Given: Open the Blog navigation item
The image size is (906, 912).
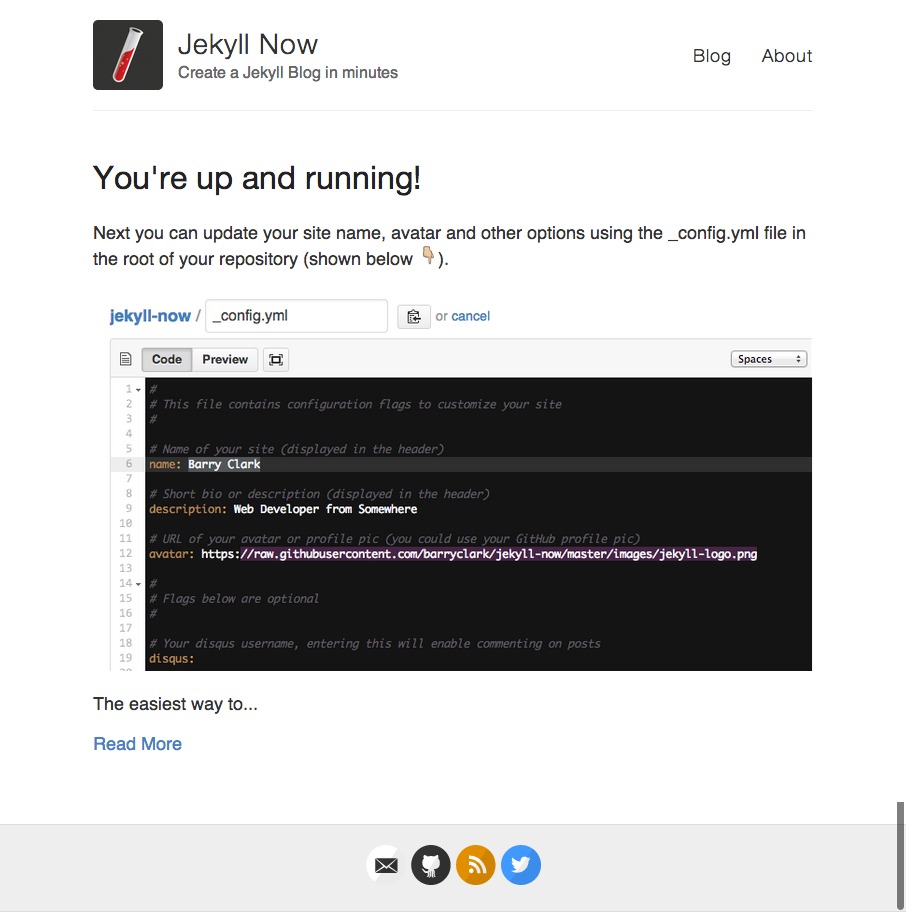Looking at the screenshot, I should [711, 56].
